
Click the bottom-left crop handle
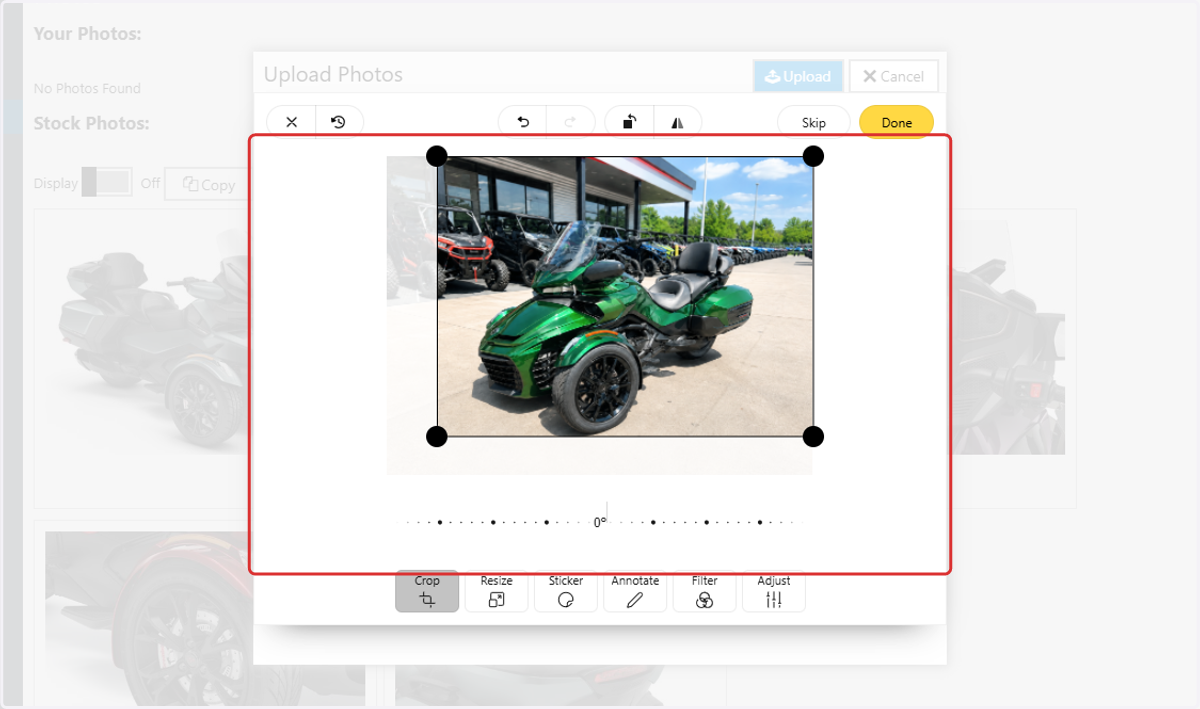[437, 436]
